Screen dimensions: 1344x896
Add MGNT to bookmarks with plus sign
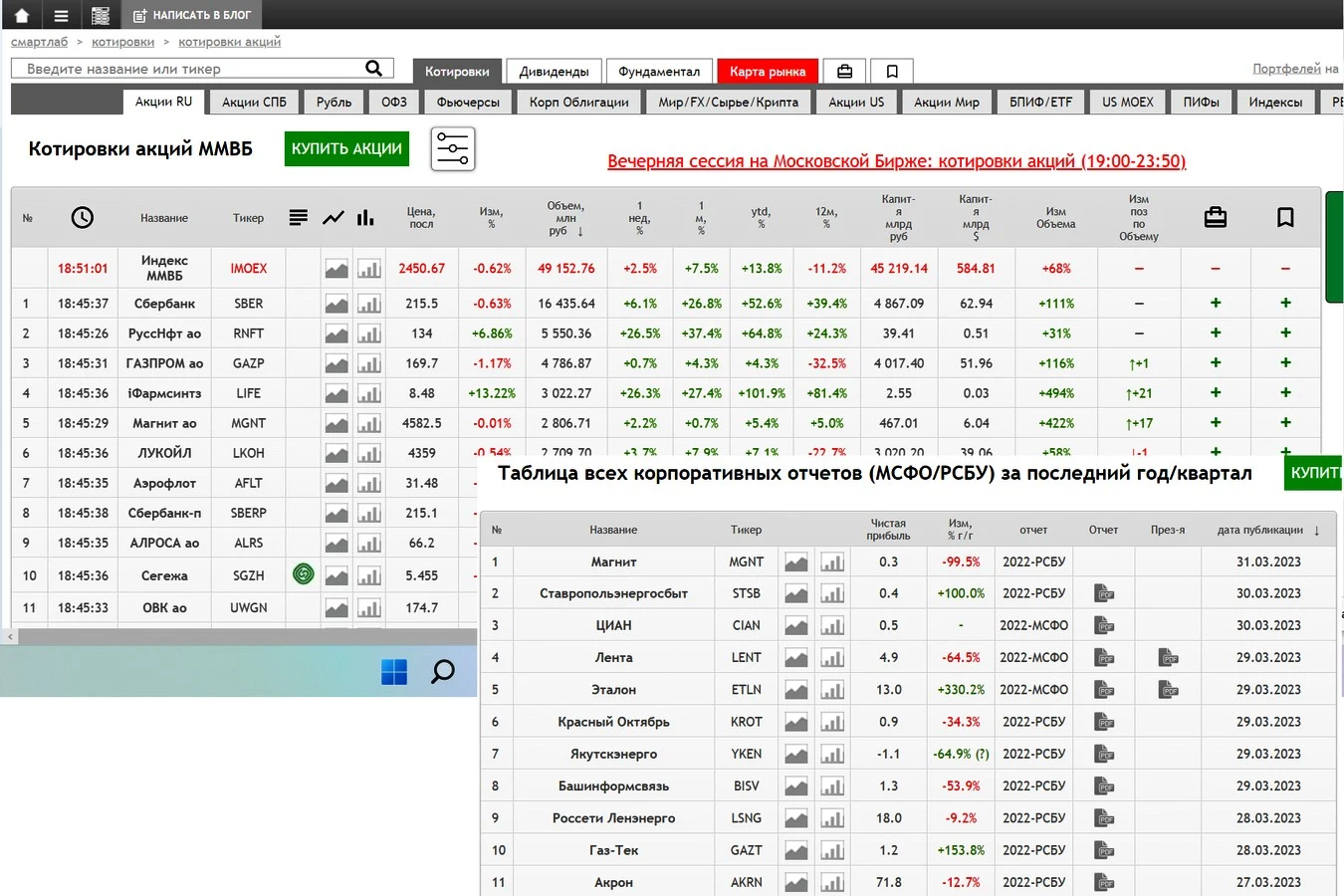pos(1285,422)
